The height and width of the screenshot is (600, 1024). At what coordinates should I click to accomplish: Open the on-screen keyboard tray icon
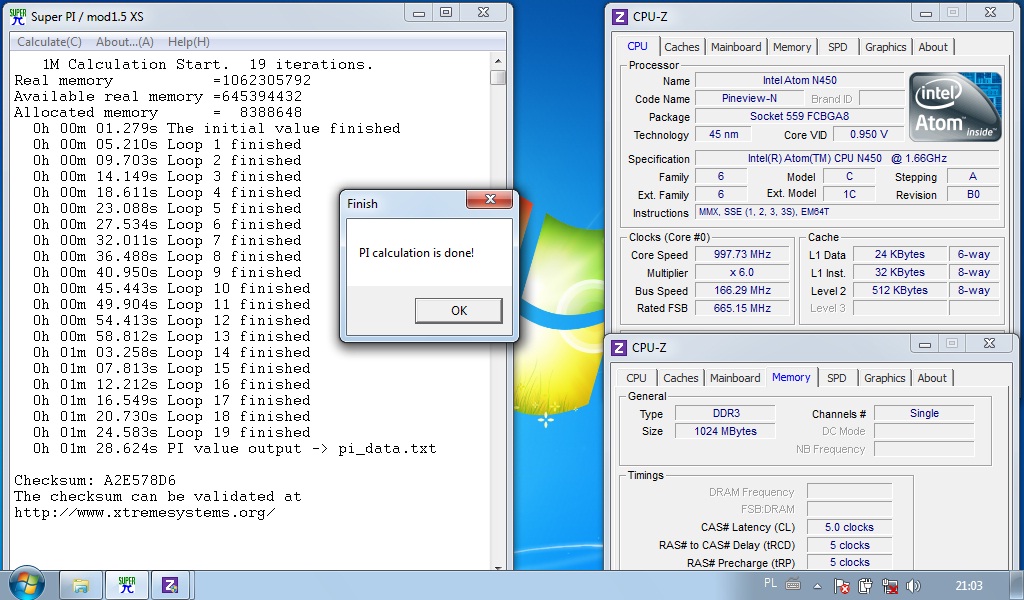click(793, 584)
